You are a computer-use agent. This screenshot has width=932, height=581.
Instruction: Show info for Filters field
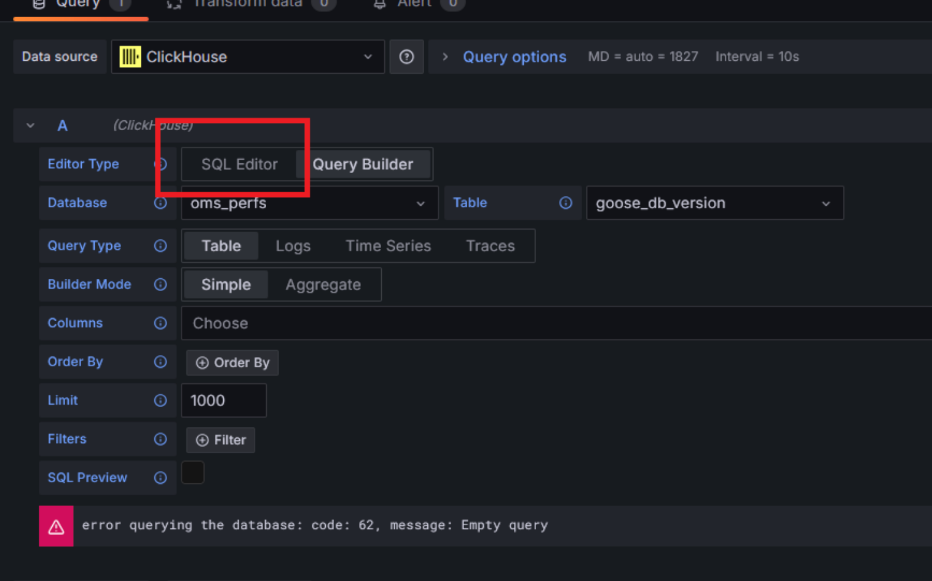click(160, 439)
